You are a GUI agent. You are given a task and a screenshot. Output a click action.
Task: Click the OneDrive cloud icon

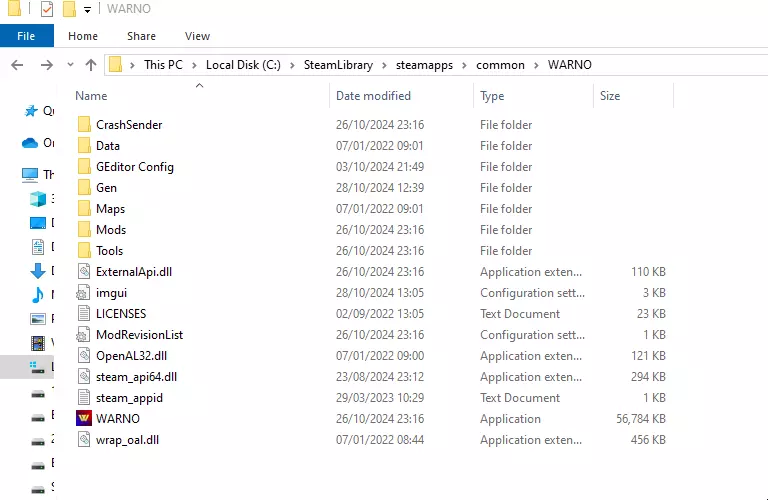tap(30, 143)
